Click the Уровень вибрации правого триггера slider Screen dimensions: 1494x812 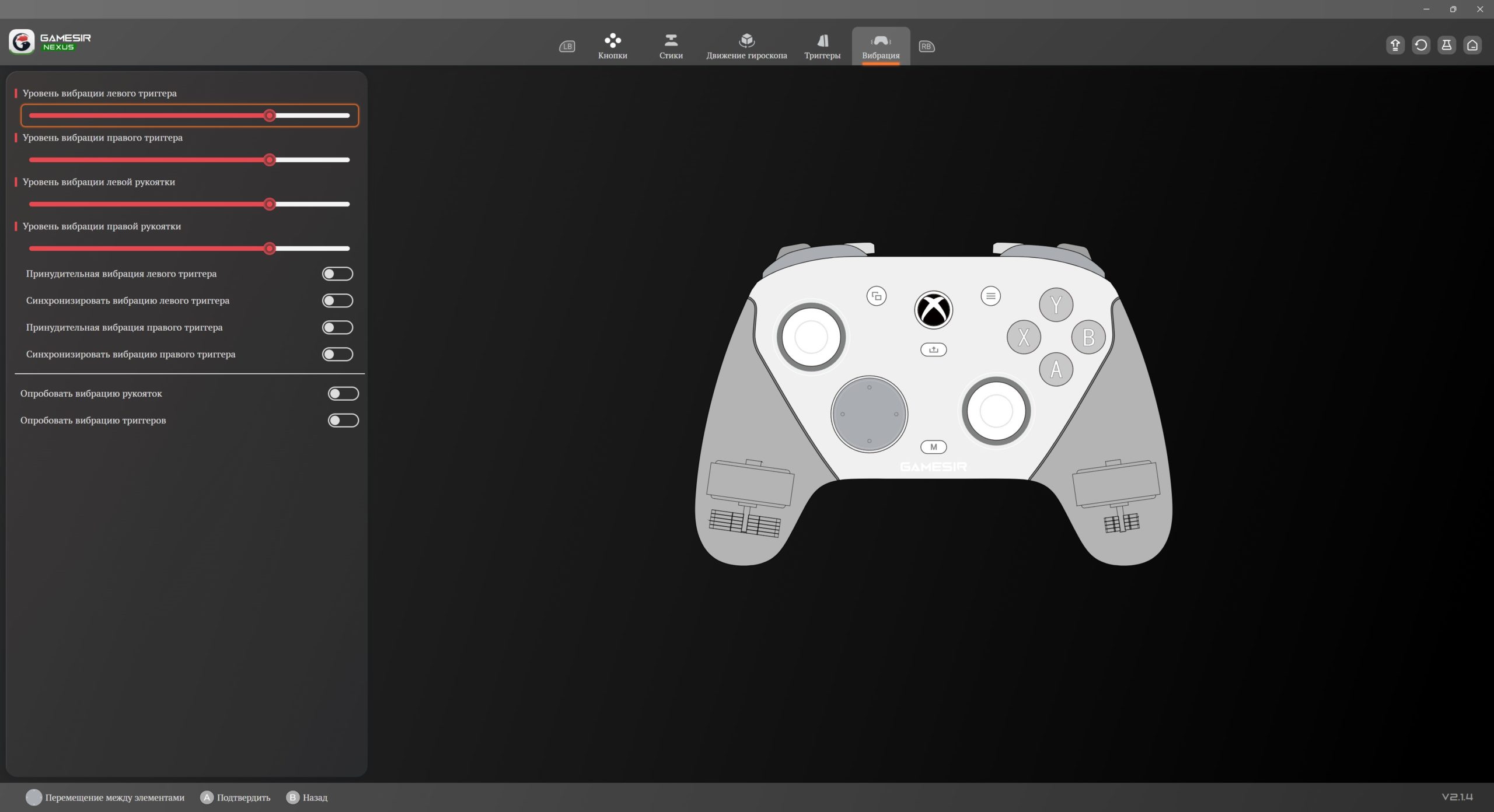190,160
